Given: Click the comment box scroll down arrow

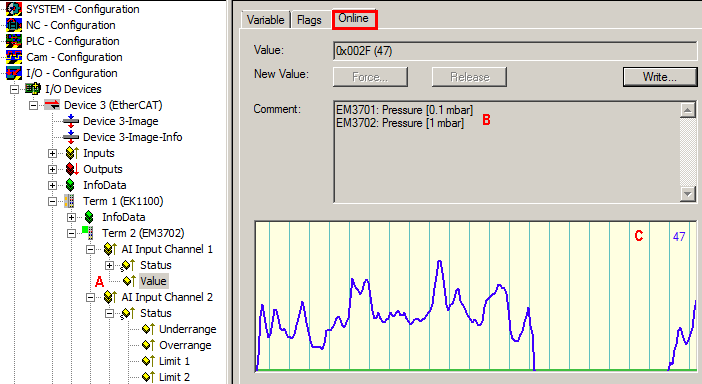Looking at the screenshot, I should tap(687, 194).
